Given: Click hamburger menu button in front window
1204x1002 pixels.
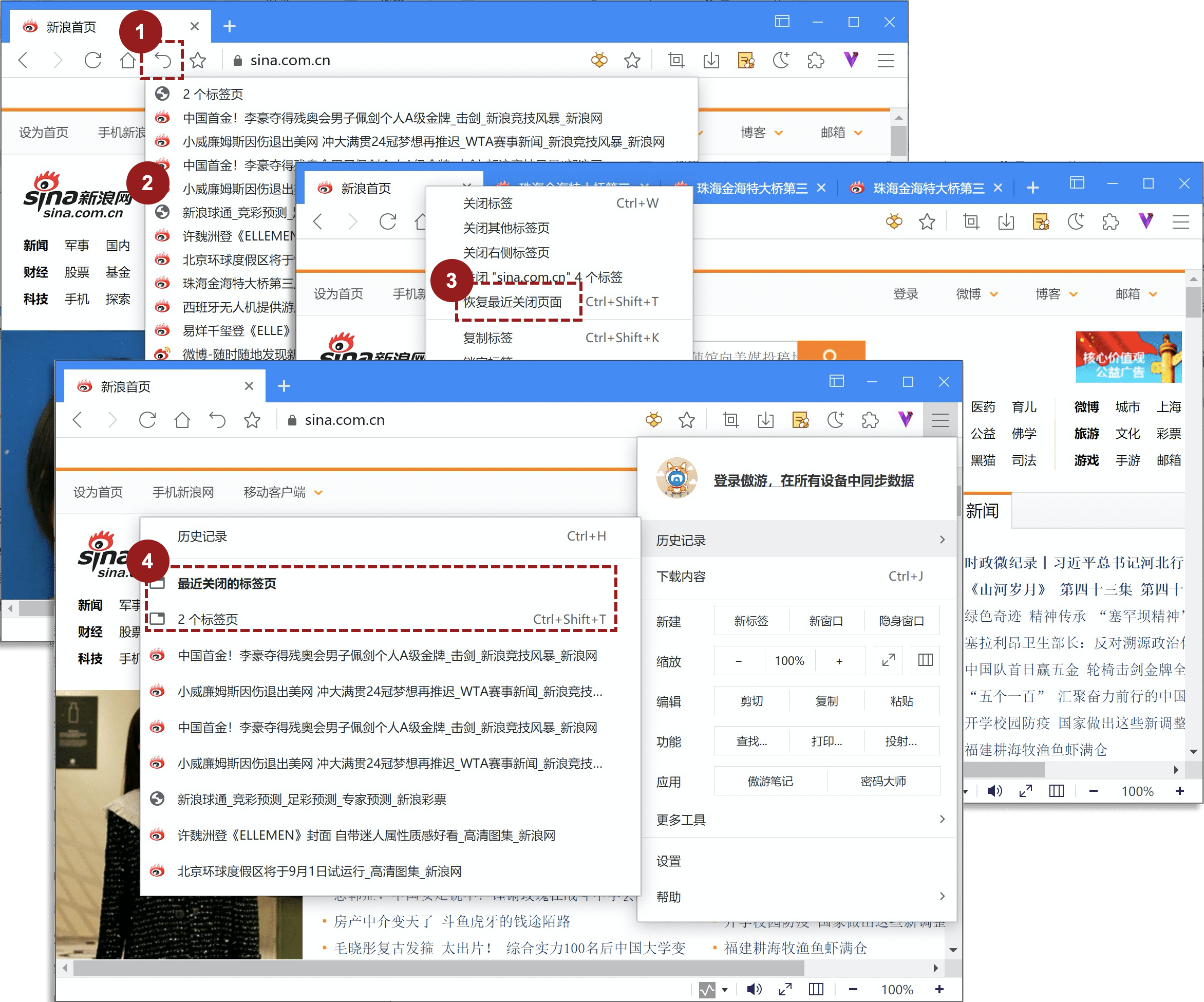Looking at the screenshot, I should click(940, 420).
